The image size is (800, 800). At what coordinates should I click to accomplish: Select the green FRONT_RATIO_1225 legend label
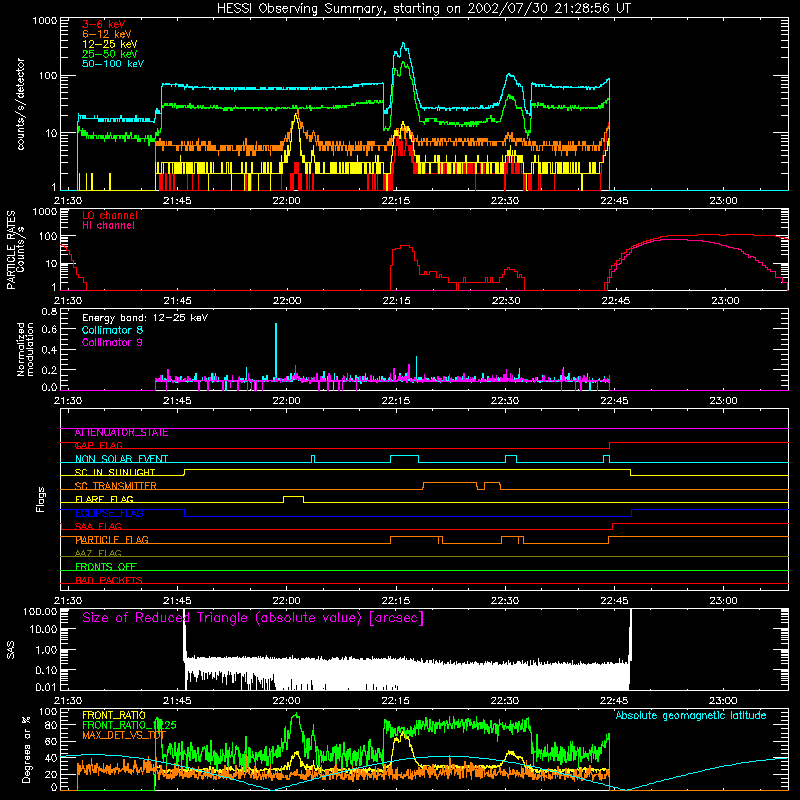[x=129, y=725]
